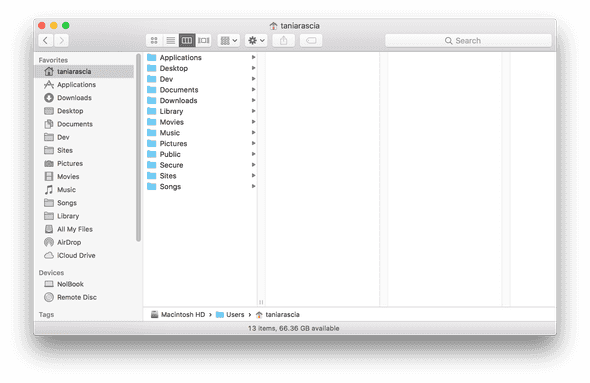Image resolution: width=590 pixels, height=383 pixels.
Task: Expand Songs folder arrow in column
Action: 253,187
